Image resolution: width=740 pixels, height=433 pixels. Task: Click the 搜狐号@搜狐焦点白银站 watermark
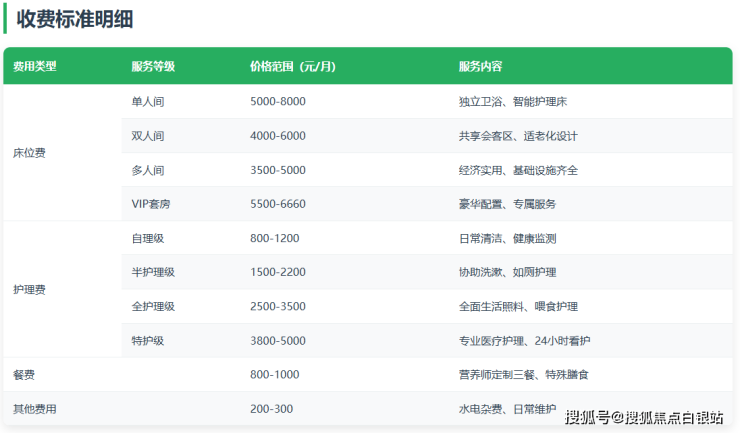643,416
